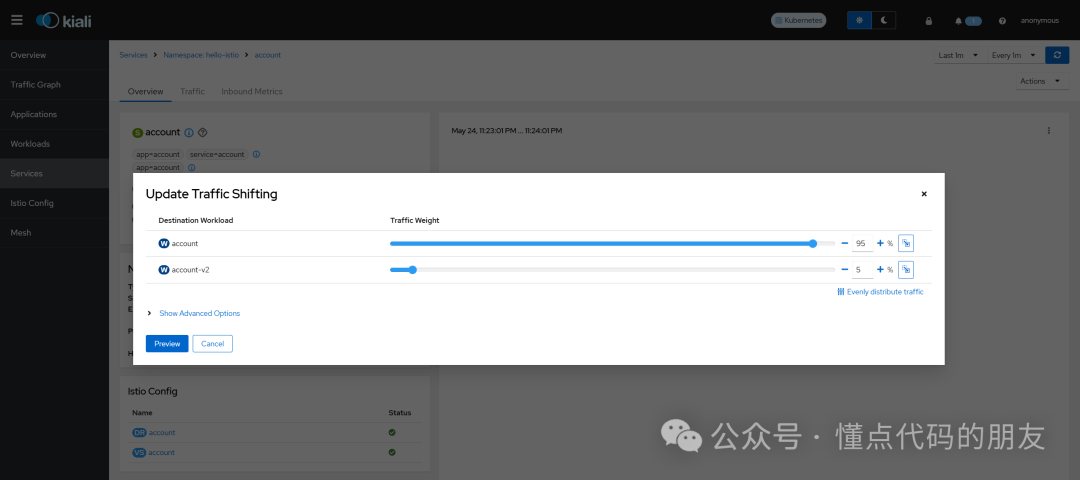Open Overview in the sidebar
Image resolution: width=1080 pixels, height=480 pixels.
tap(54, 55)
